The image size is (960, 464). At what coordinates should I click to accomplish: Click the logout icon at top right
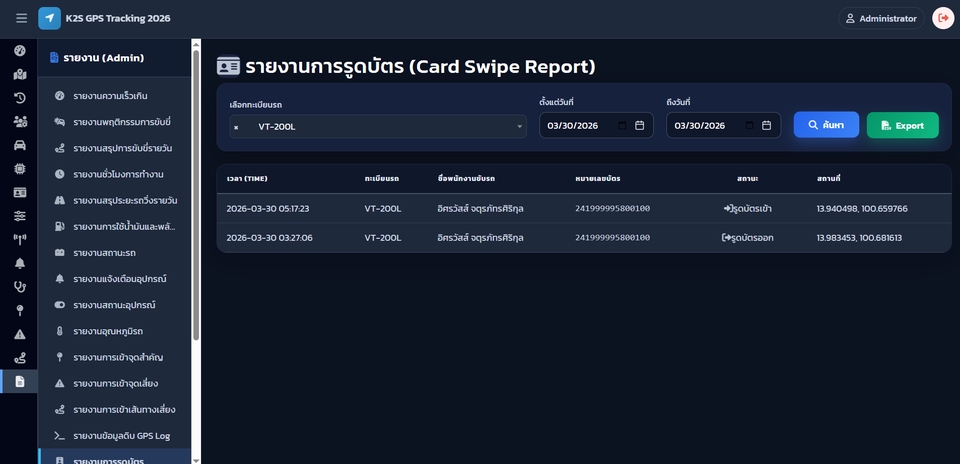point(942,18)
